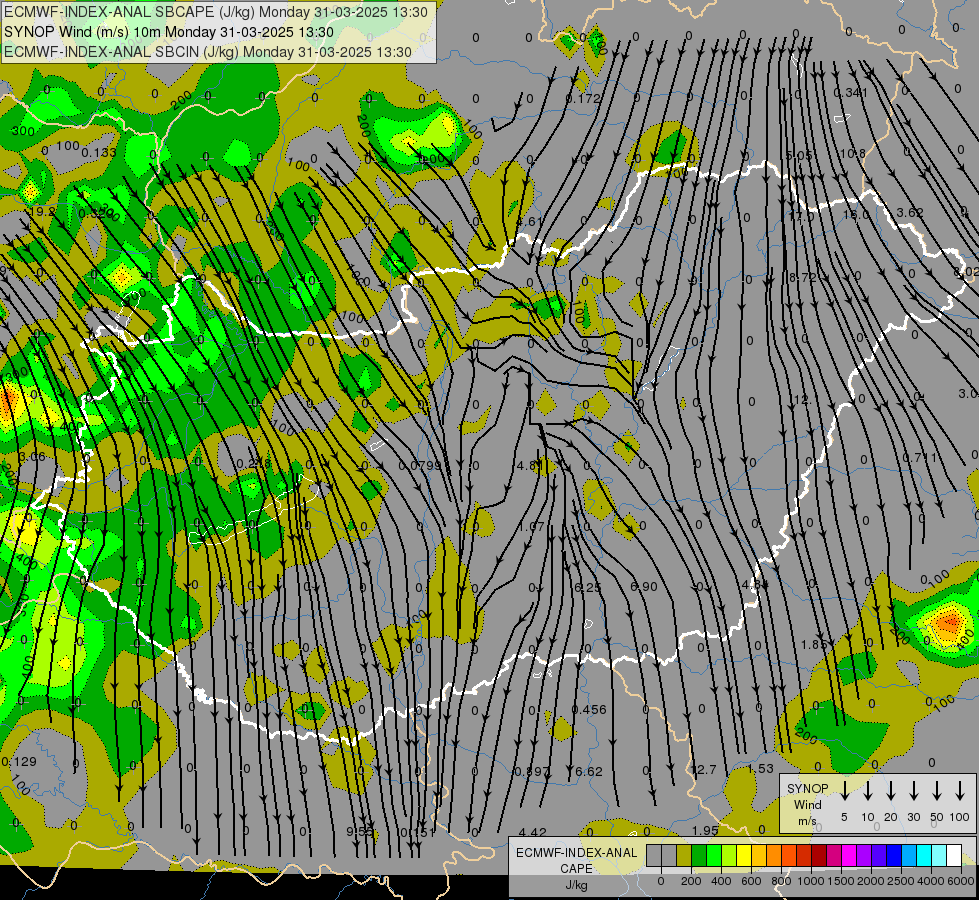Viewport: 979px width, 900px height.
Task: Click the map value 0.897
Action: point(531,772)
